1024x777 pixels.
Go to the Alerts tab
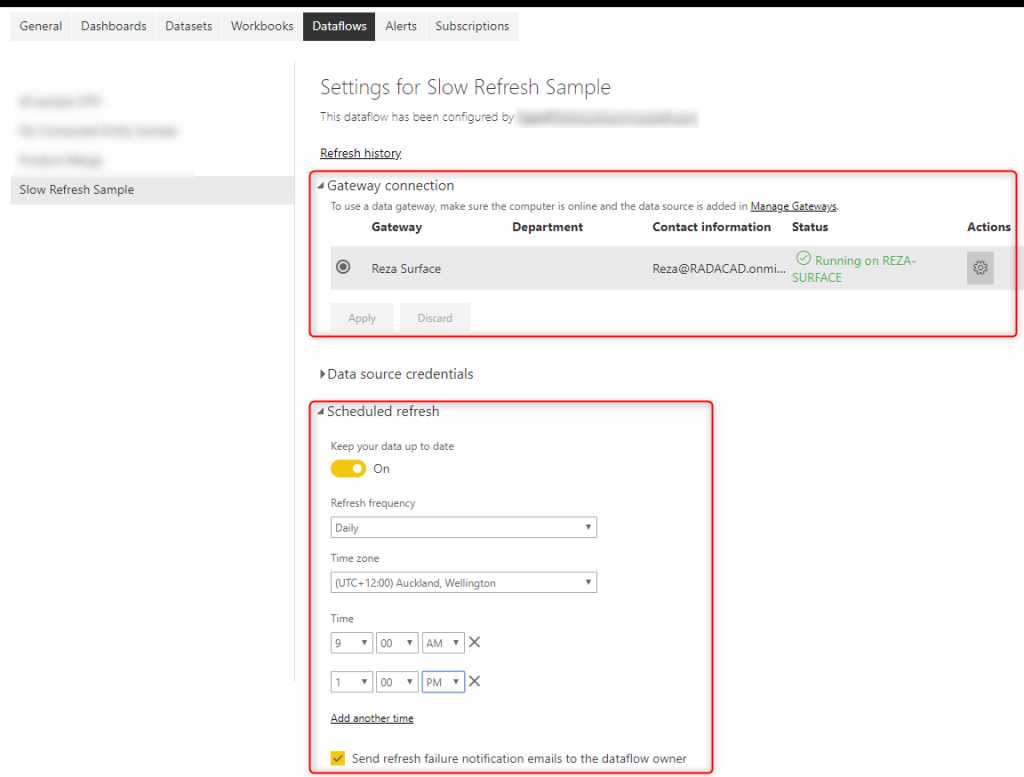point(401,26)
